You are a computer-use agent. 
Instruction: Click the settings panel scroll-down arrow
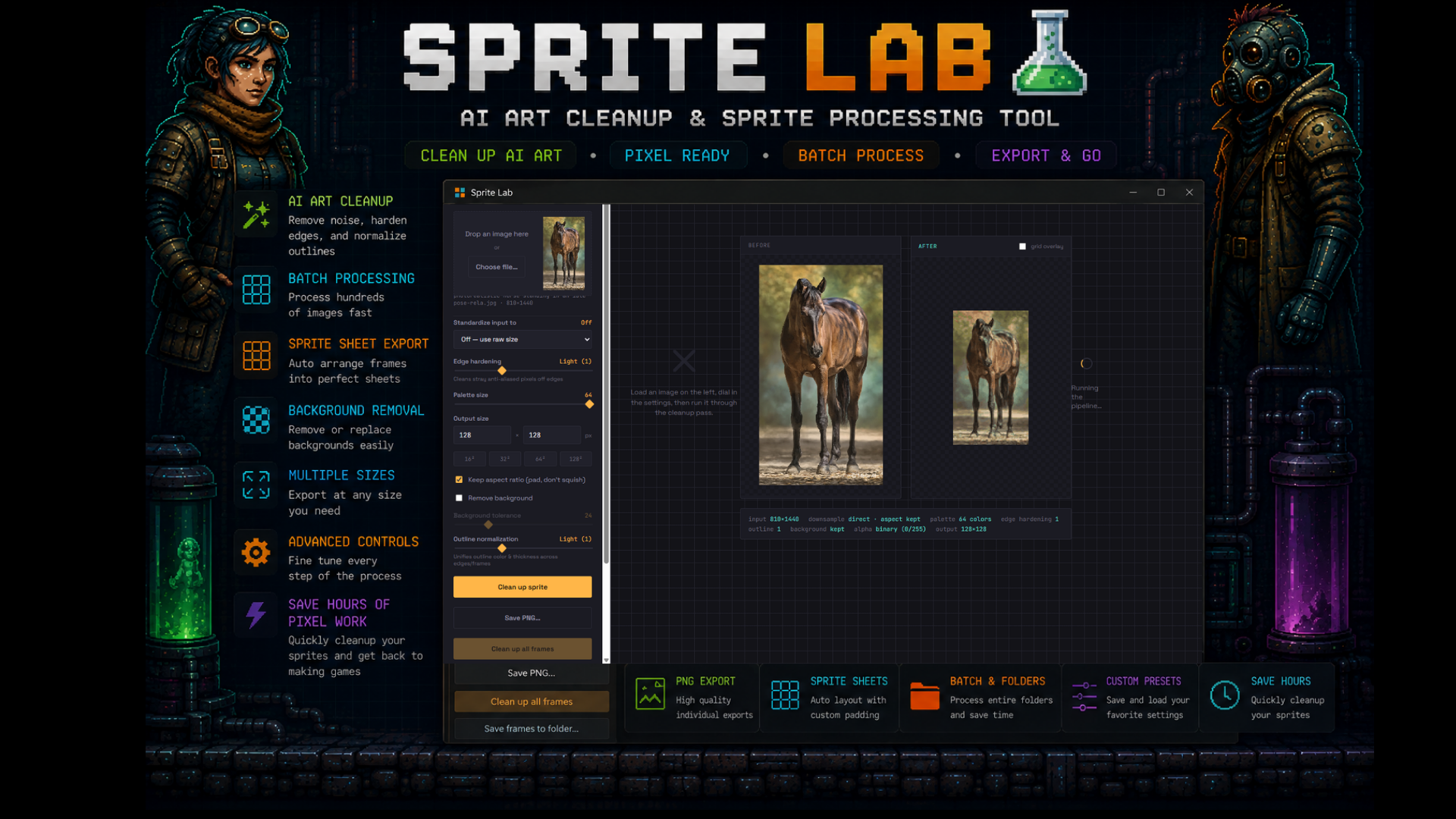coord(606,661)
